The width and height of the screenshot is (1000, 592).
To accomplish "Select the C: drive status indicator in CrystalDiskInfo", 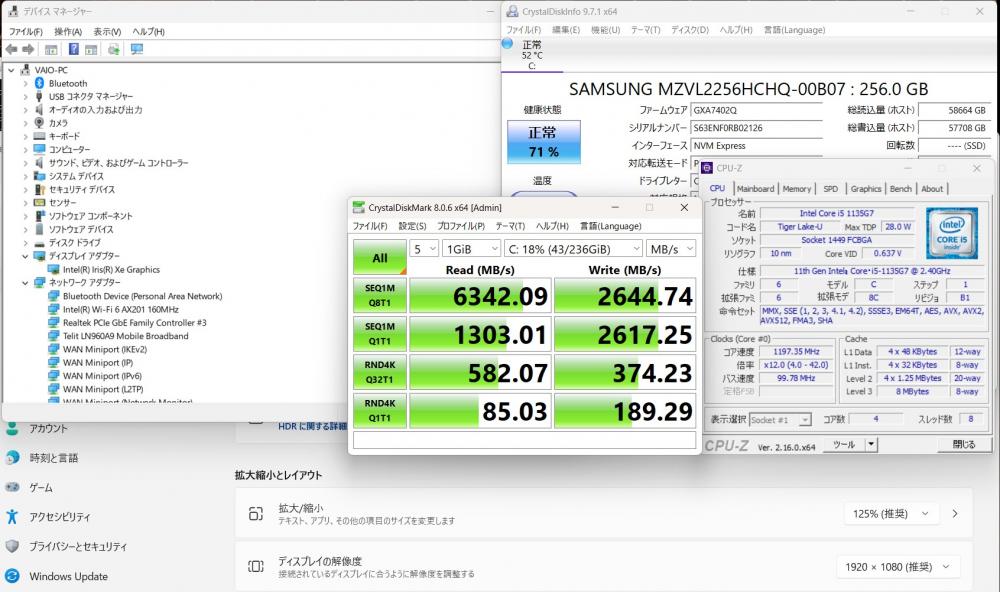I will point(531,55).
